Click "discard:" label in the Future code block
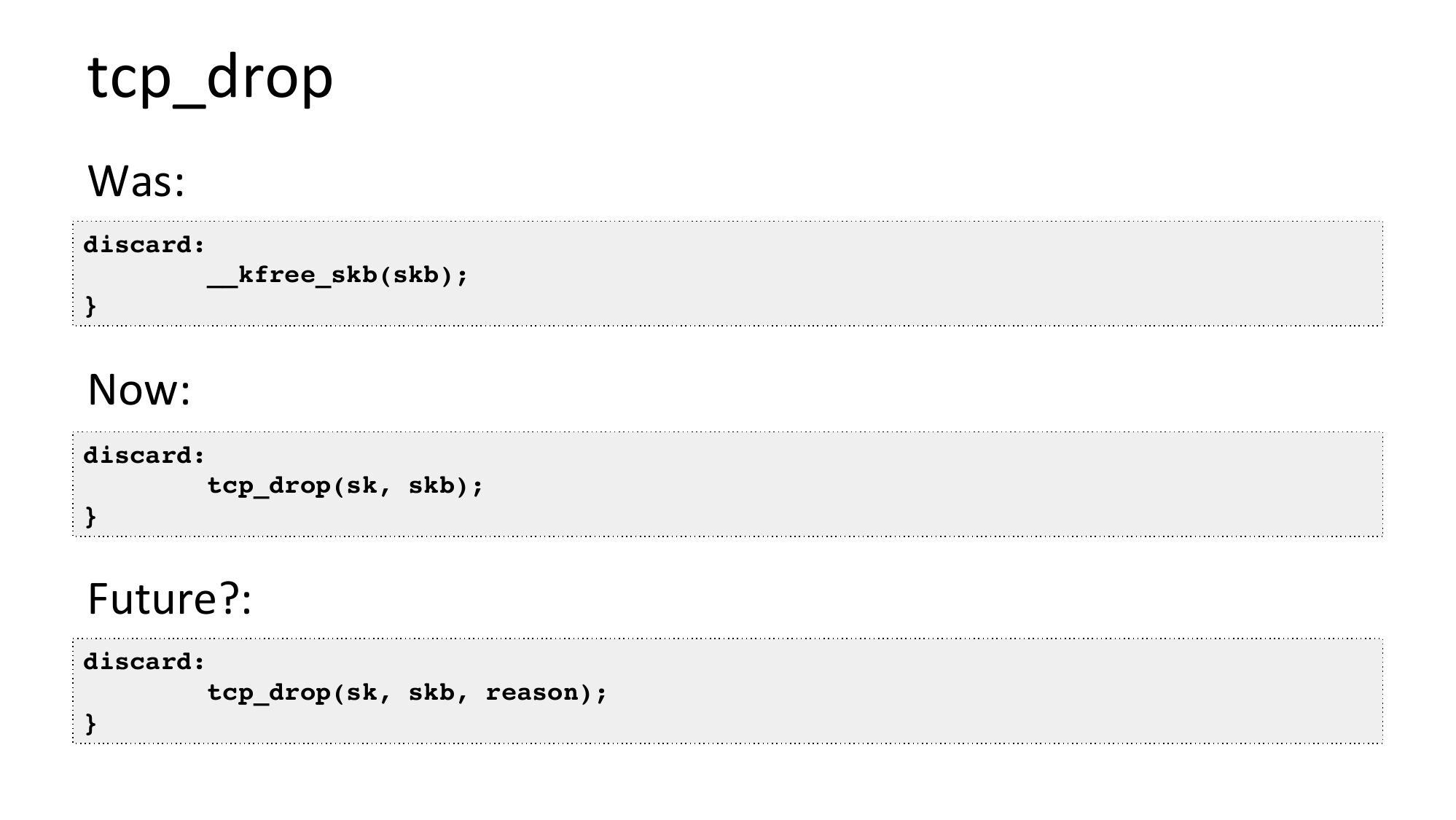 144,662
